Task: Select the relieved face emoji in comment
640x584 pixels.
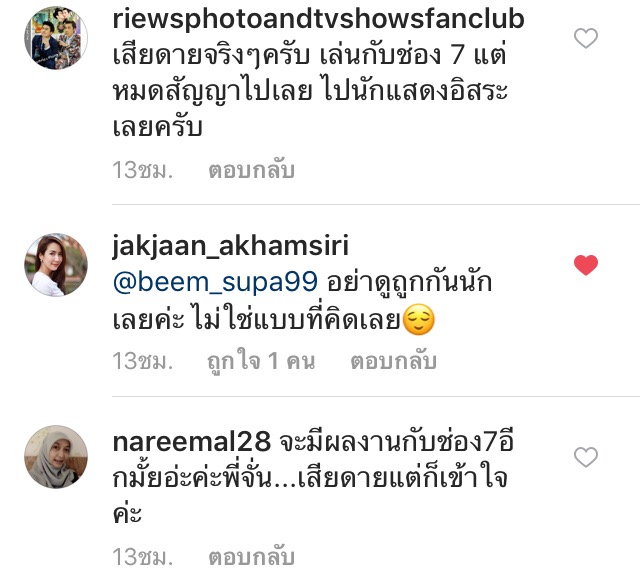Action: pyautogui.click(x=418, y=320)
